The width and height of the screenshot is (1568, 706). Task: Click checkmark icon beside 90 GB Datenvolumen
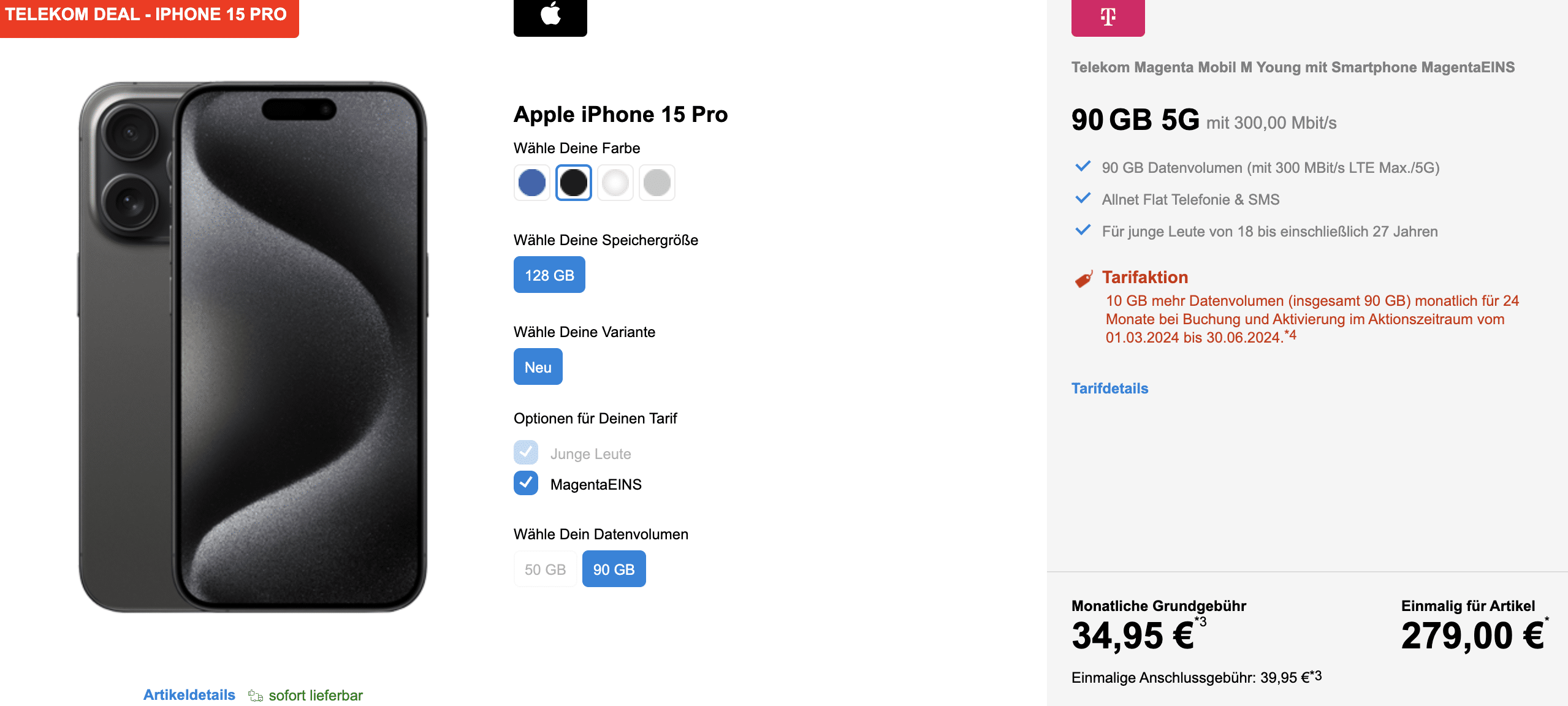tap(1083, 166)
